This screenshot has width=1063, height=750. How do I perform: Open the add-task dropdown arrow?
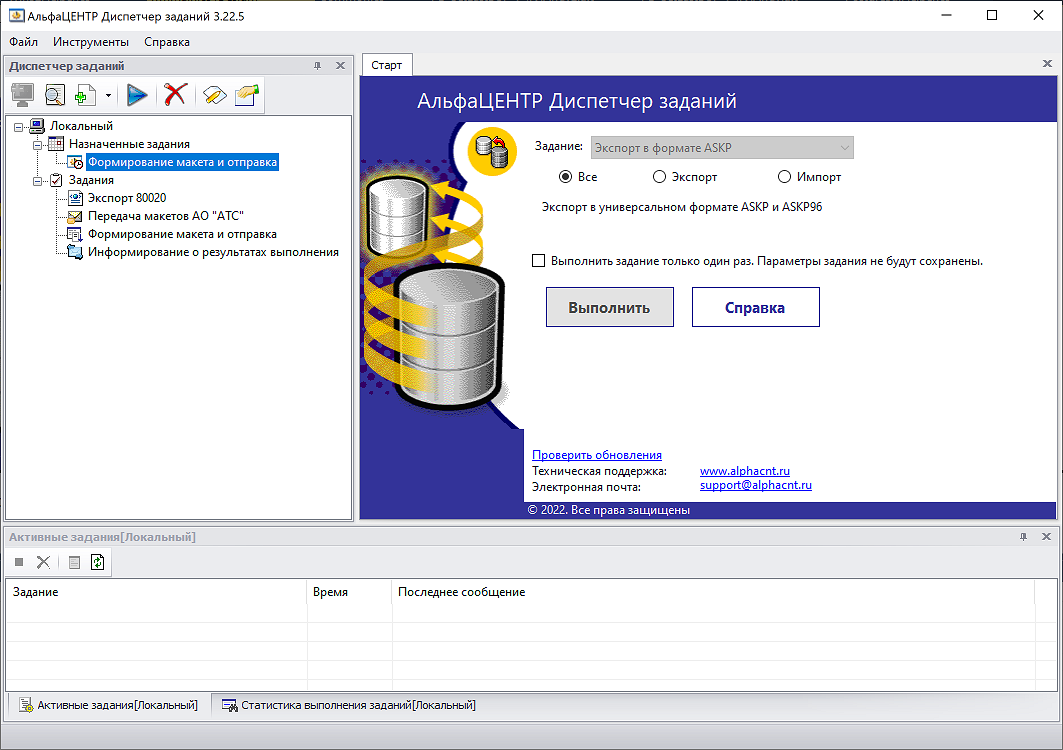[x=108, y=96]
